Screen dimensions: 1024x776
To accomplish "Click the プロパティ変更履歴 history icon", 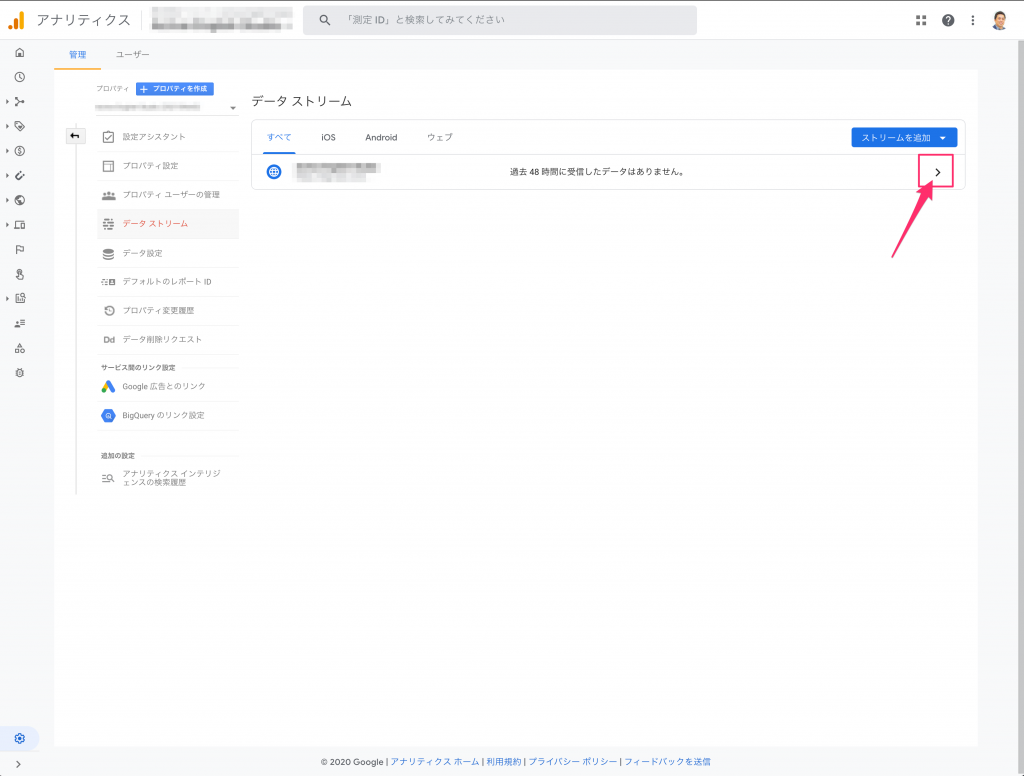I will (x=108, y=311).
